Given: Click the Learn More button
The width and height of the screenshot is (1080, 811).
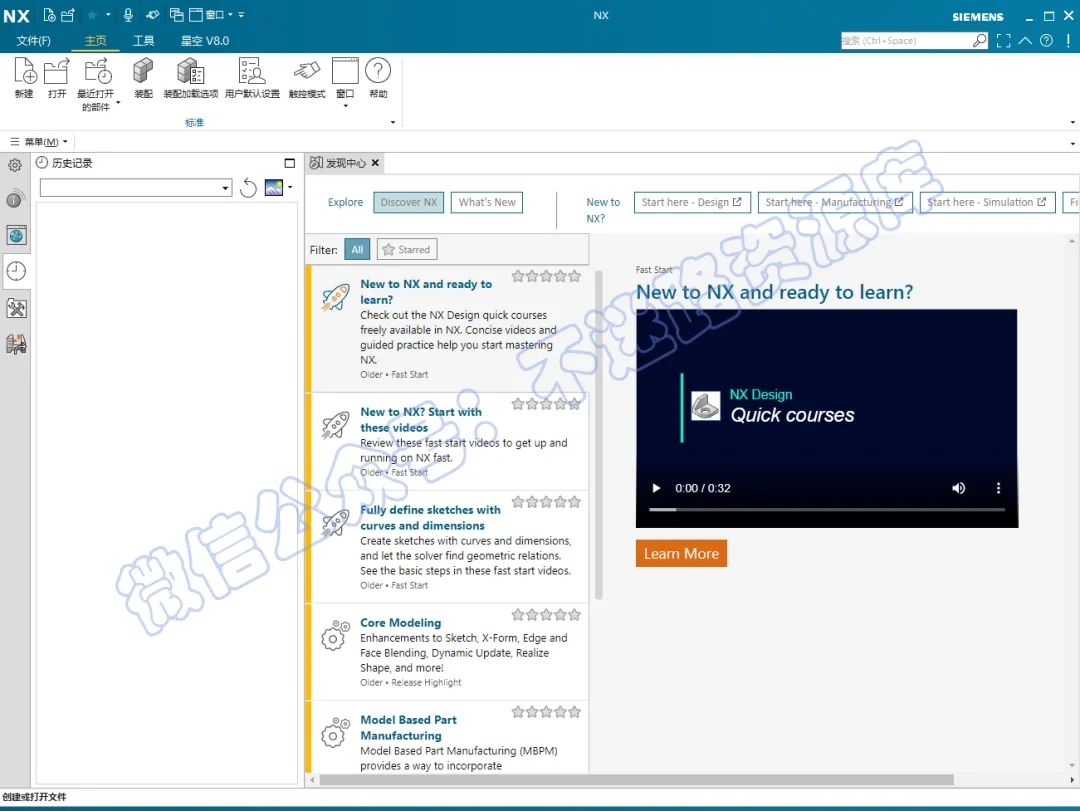Looking at the screenshot, I should point(681,553).
